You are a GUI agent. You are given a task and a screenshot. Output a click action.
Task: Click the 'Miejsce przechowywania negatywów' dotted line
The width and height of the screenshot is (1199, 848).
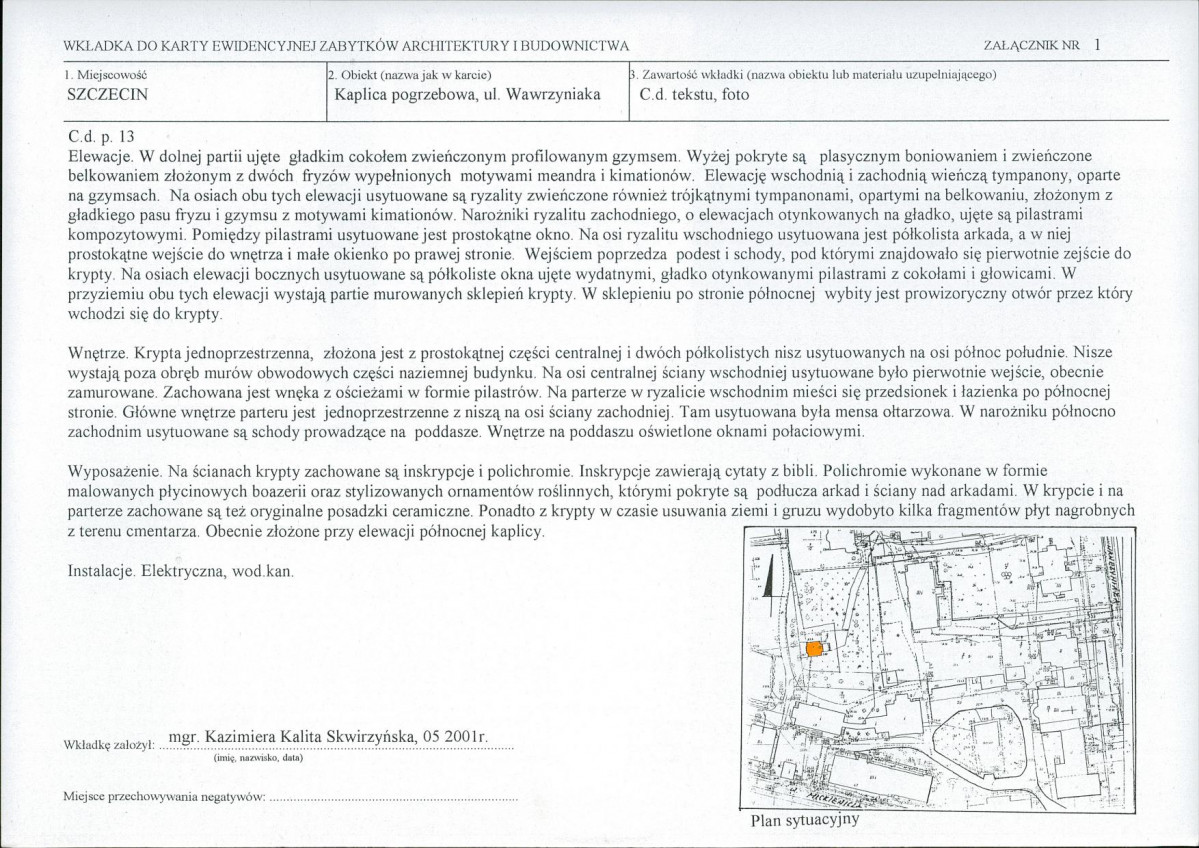coord(395,798)
